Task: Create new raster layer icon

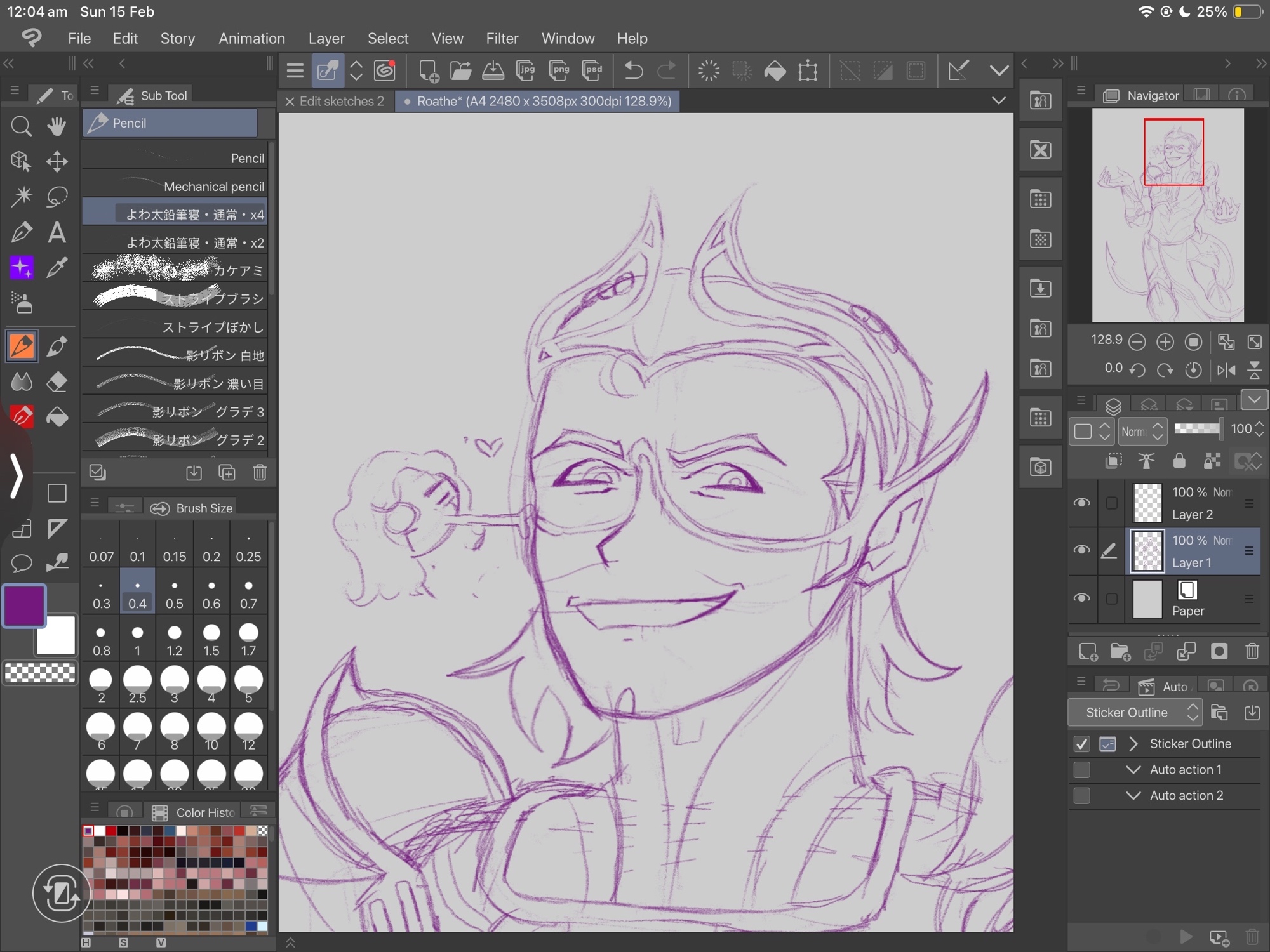Action: 1088,652
